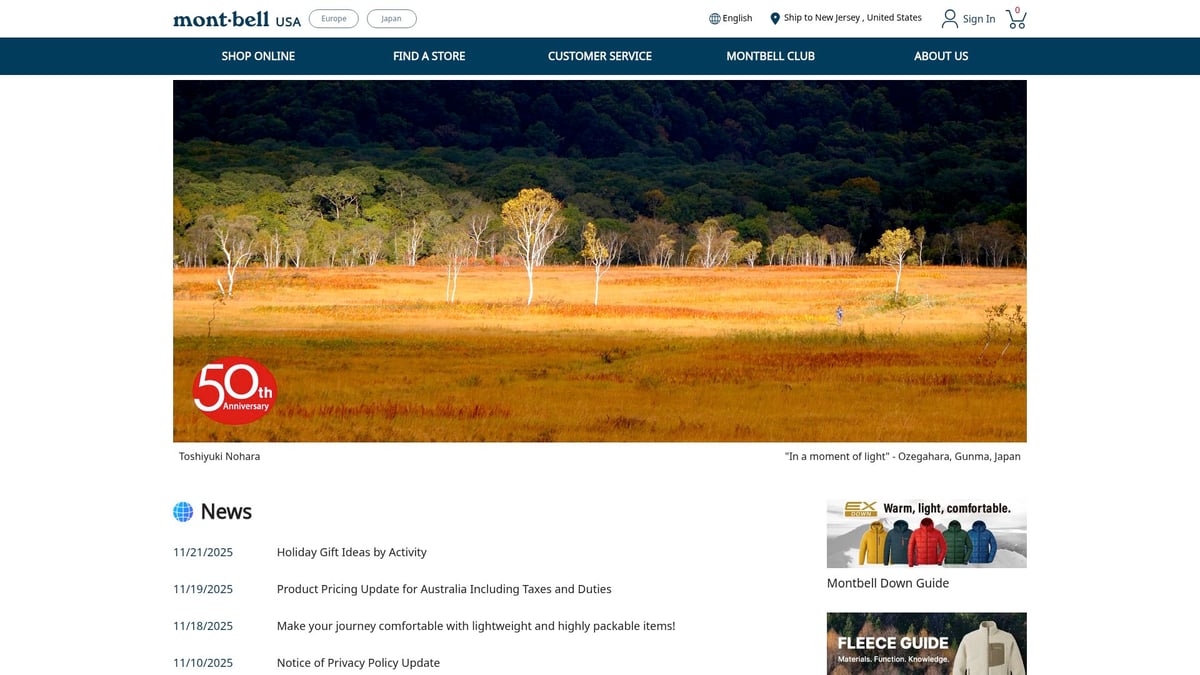This screenshot has width=1200, height=675.
Task: Change Ship to New Jersey destination
Action: point(853,18)
